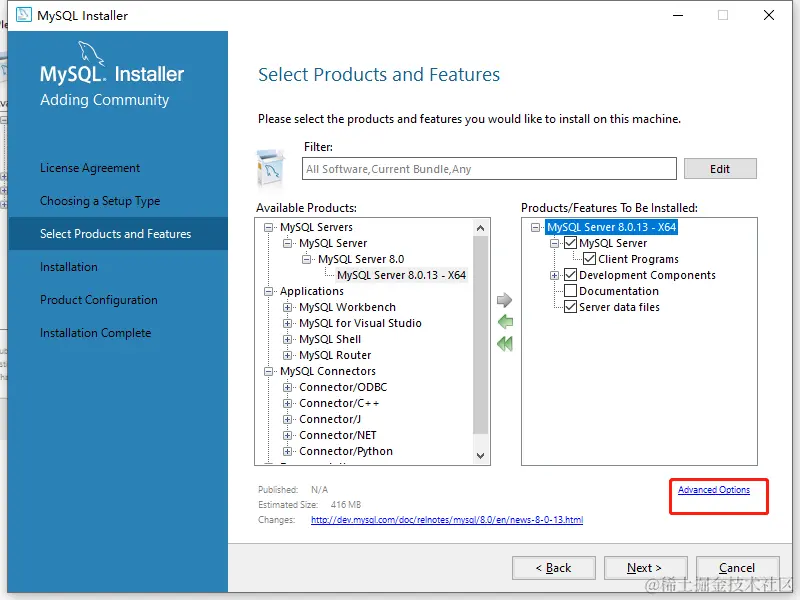Enable the Documentation checkbox
Image resolution: width=800 pixels, height=600 pixels.
[x=570, y=291]
